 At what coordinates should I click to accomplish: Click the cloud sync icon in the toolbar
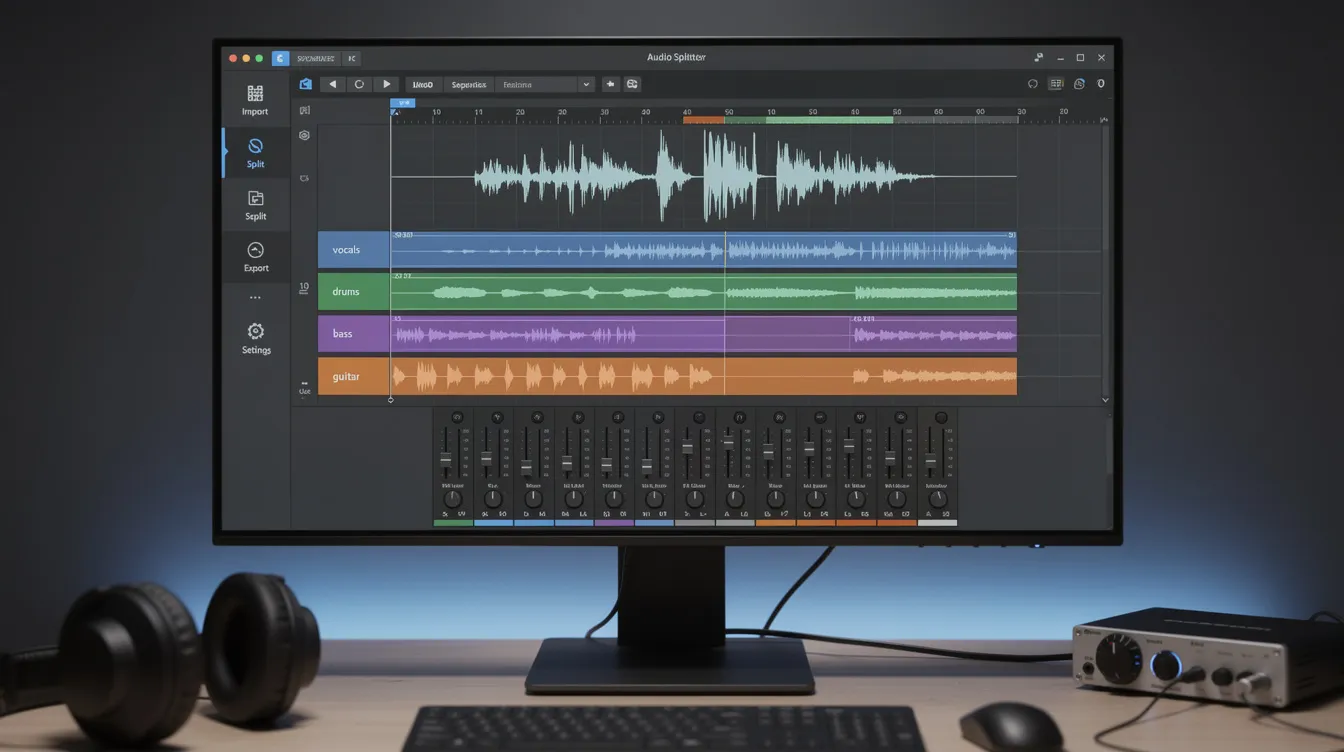point(1078,84)
